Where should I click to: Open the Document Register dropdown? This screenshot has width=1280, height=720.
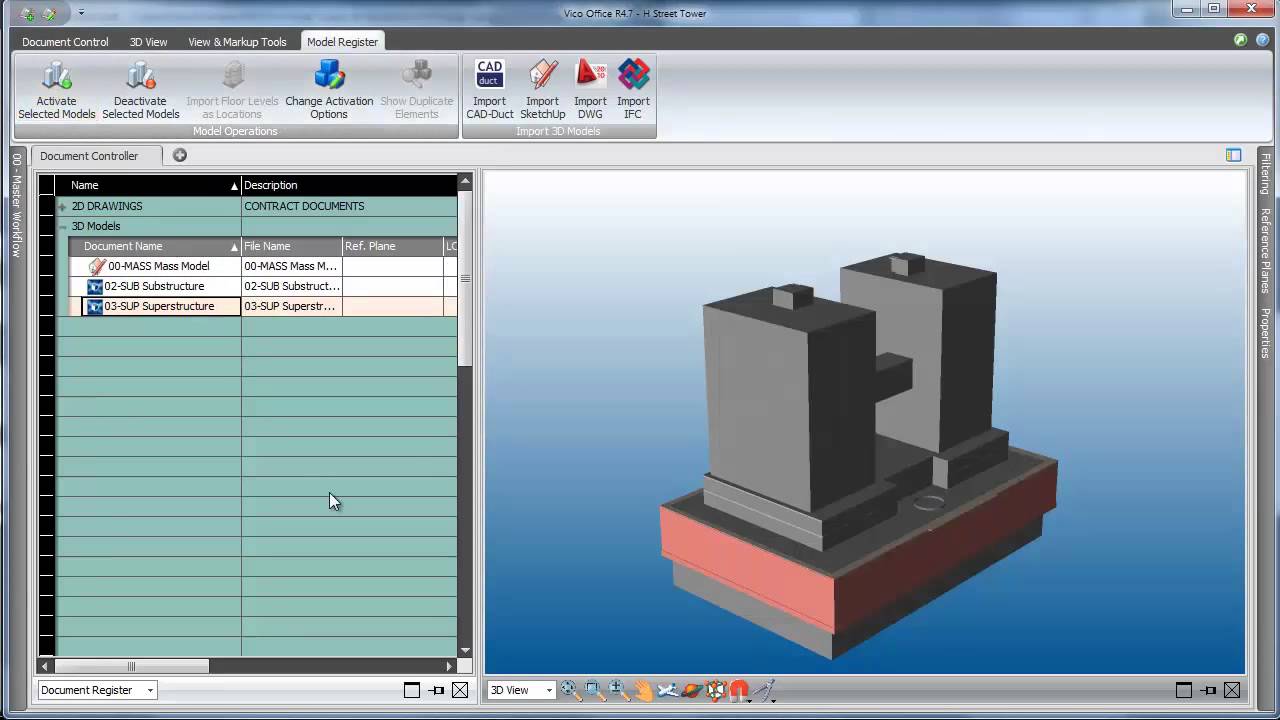[97, 690]
